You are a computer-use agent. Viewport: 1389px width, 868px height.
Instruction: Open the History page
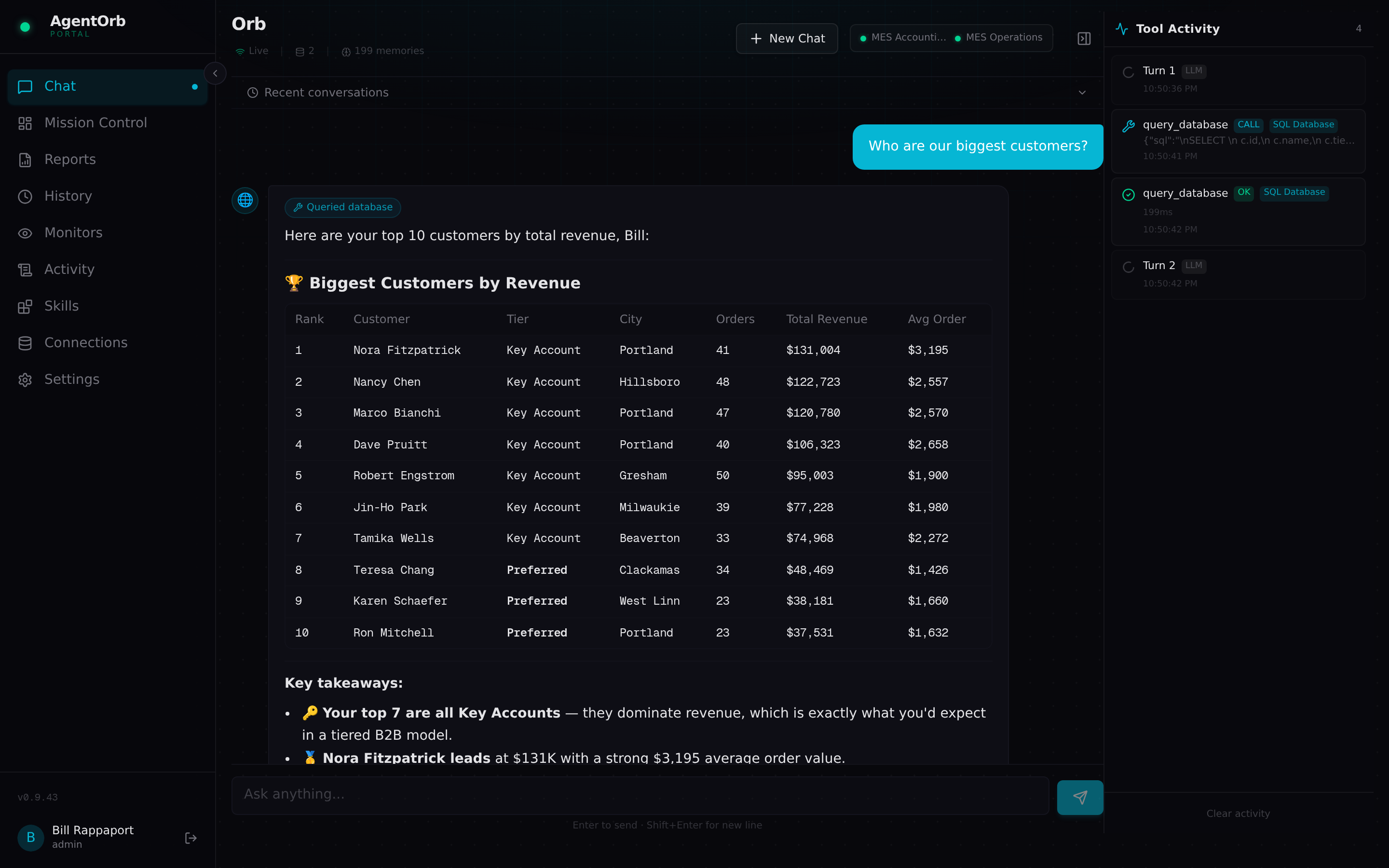coord(108,196)
